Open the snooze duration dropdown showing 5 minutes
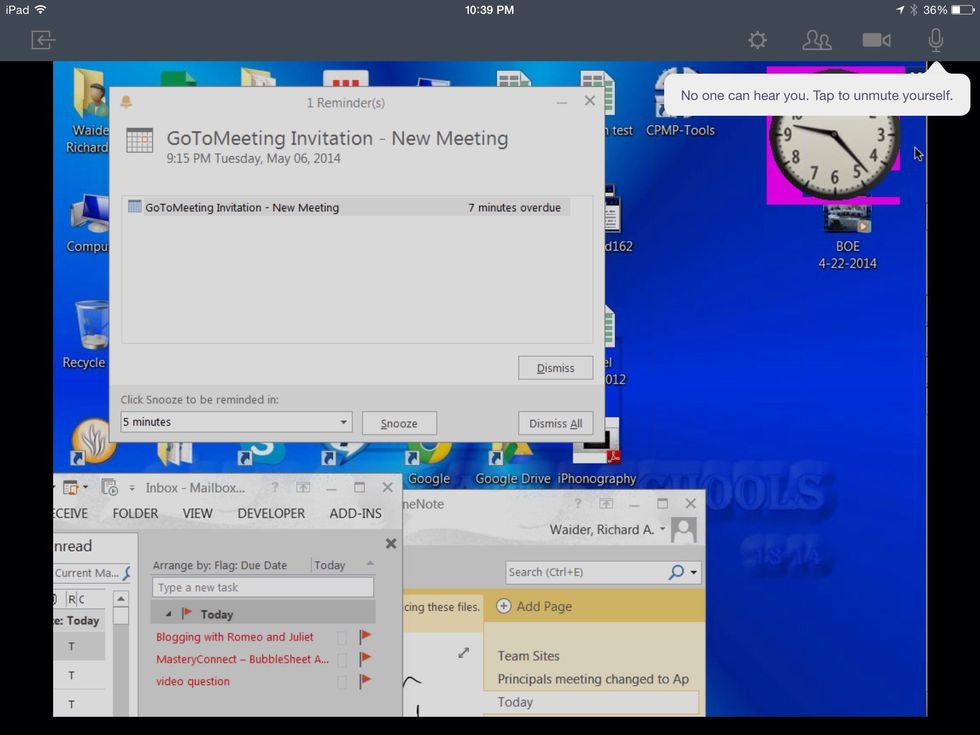Viewport: 980px width, 735px height. click(343, 422)
